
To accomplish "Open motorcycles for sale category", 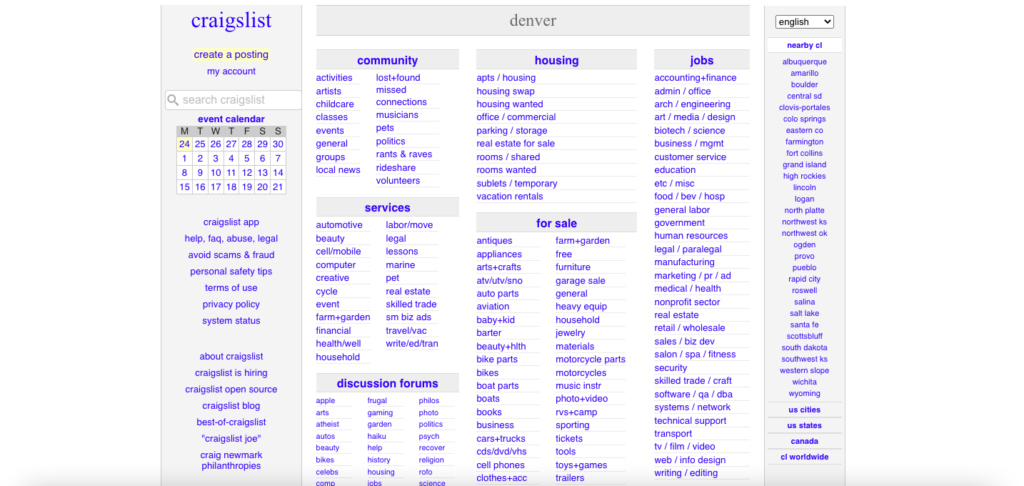I will tap(581, 373).
